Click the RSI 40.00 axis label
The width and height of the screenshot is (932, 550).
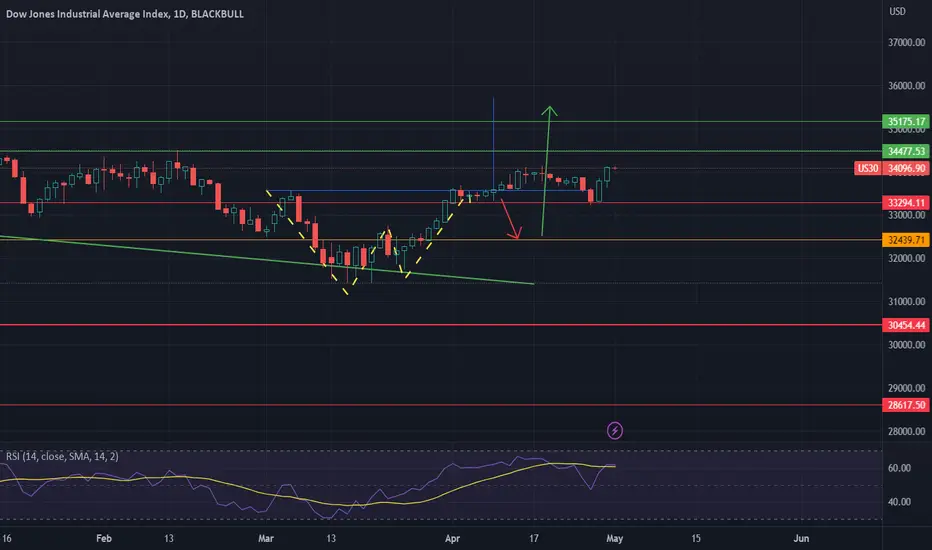(x=899, y=502)
